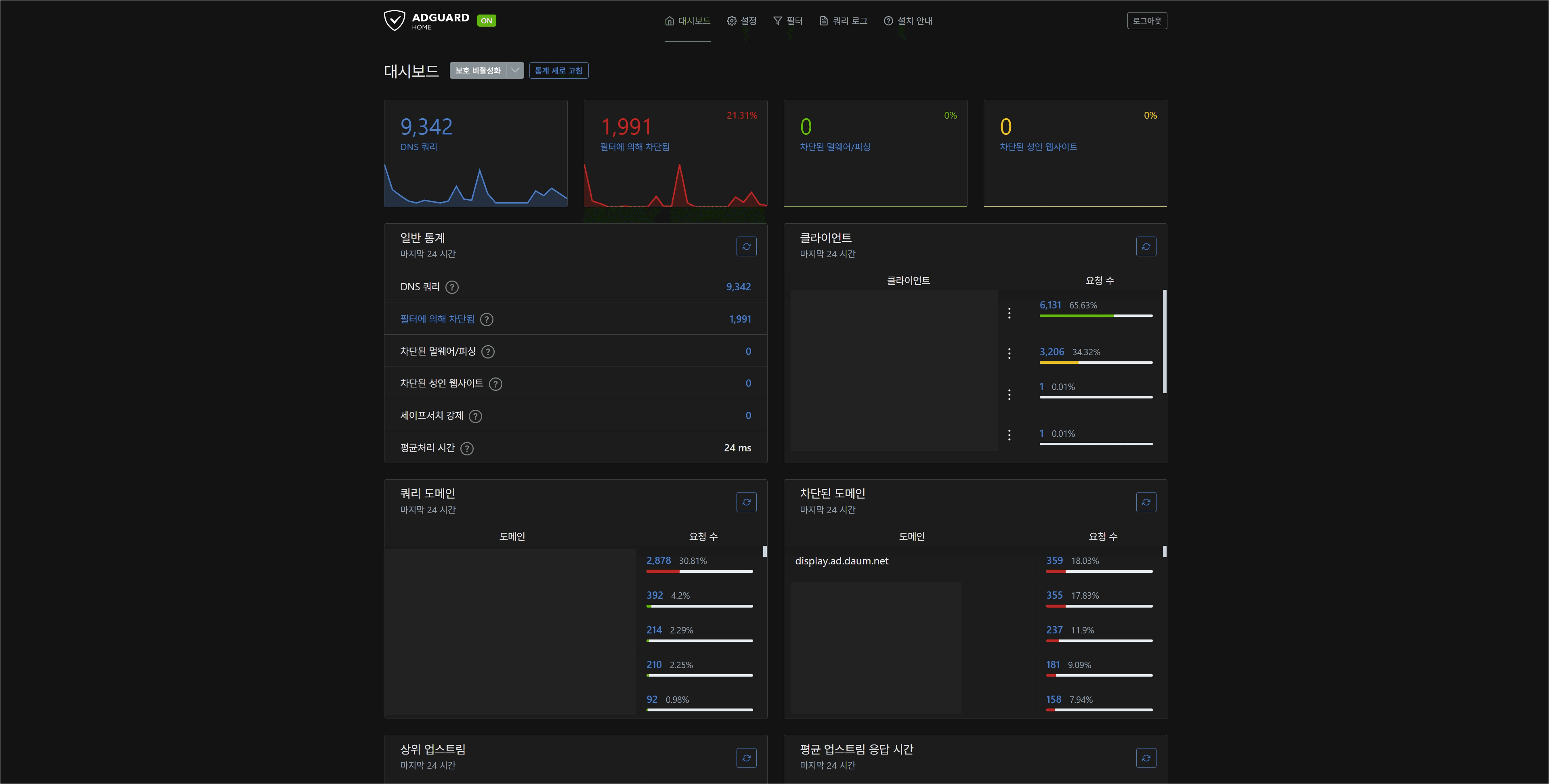
Task: Click the 로그아웃 button
Action: point(1147,21)
